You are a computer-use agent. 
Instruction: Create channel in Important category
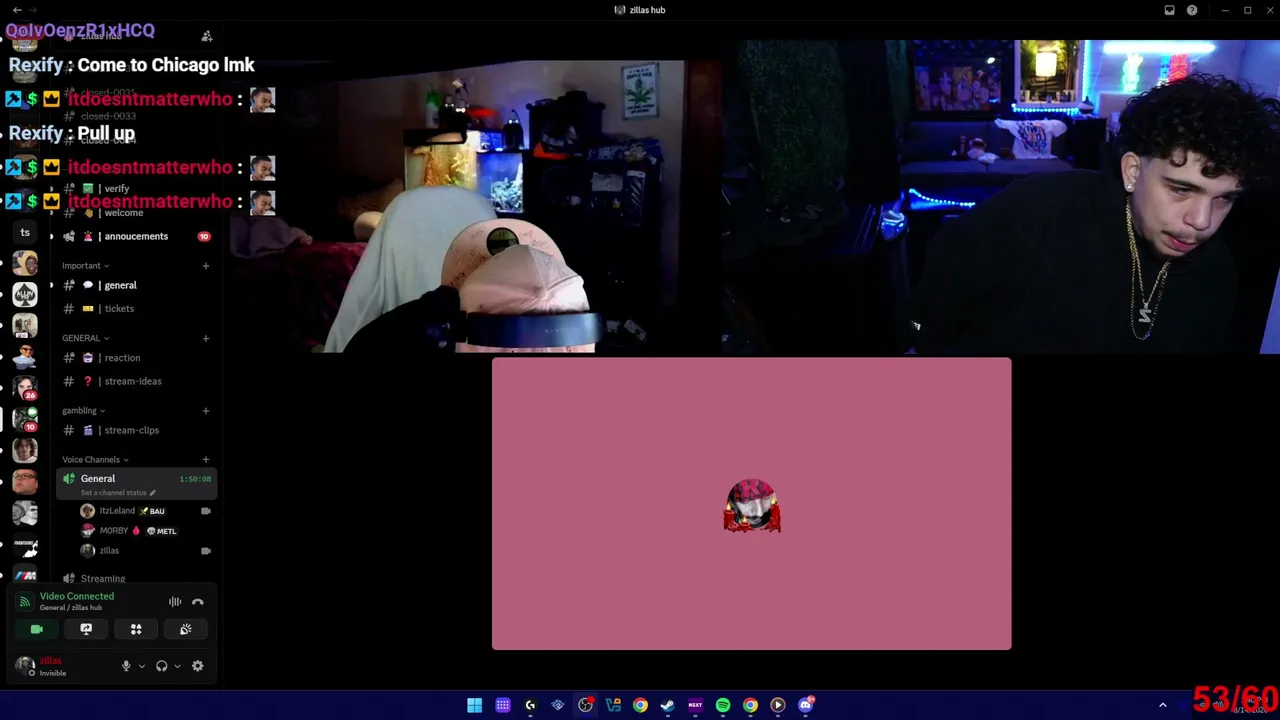tap(206, 265)
